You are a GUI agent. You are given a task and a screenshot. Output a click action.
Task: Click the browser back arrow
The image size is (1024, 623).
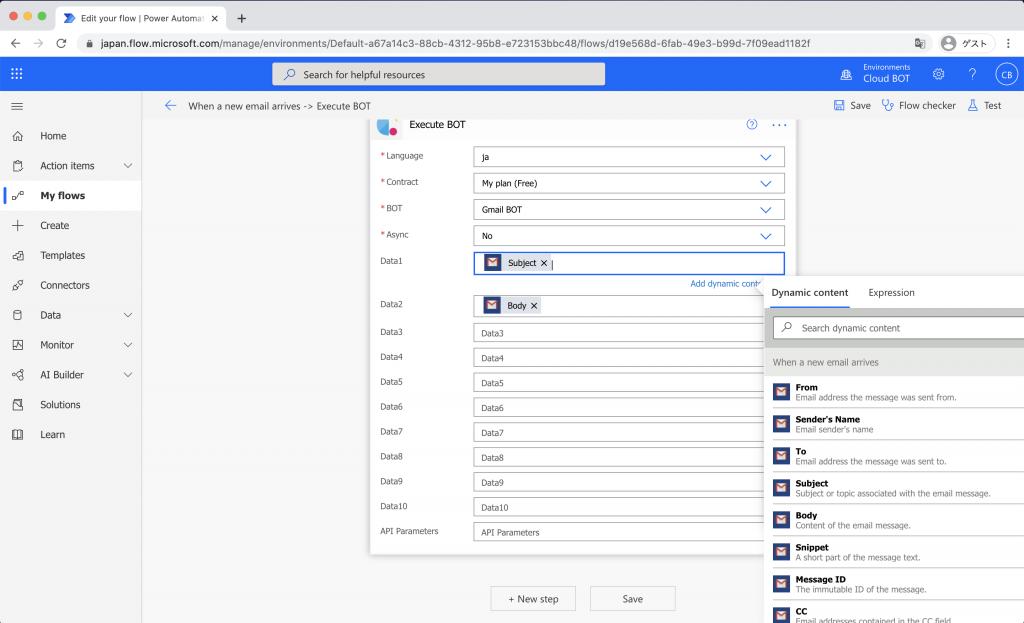pos(16,44)
